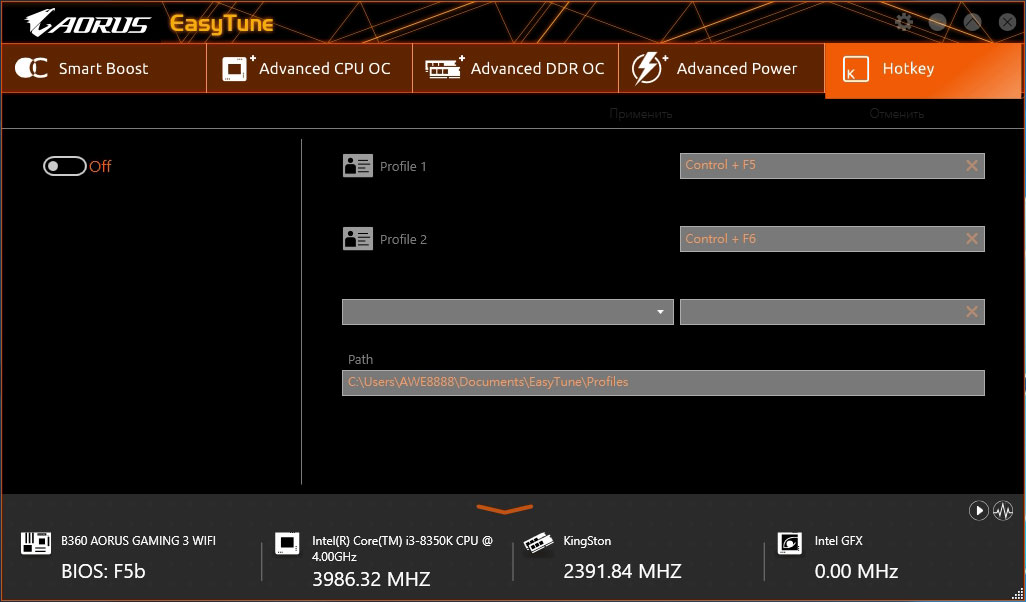The height and width of the screenshot is (602, 1026).
Task: Click the Profile 2 card icon
Action: [358, 239]
